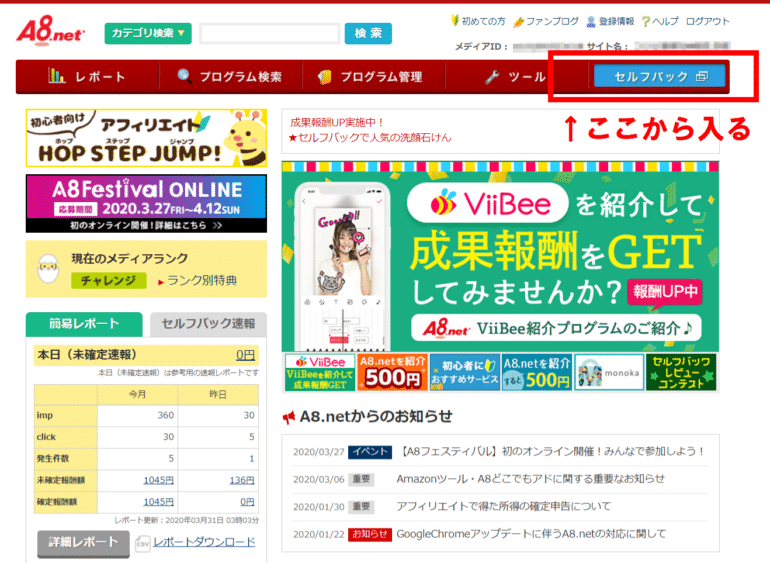Open the 確定申告 income tax notice
770x563 pixels.
(x=503, y=506)
